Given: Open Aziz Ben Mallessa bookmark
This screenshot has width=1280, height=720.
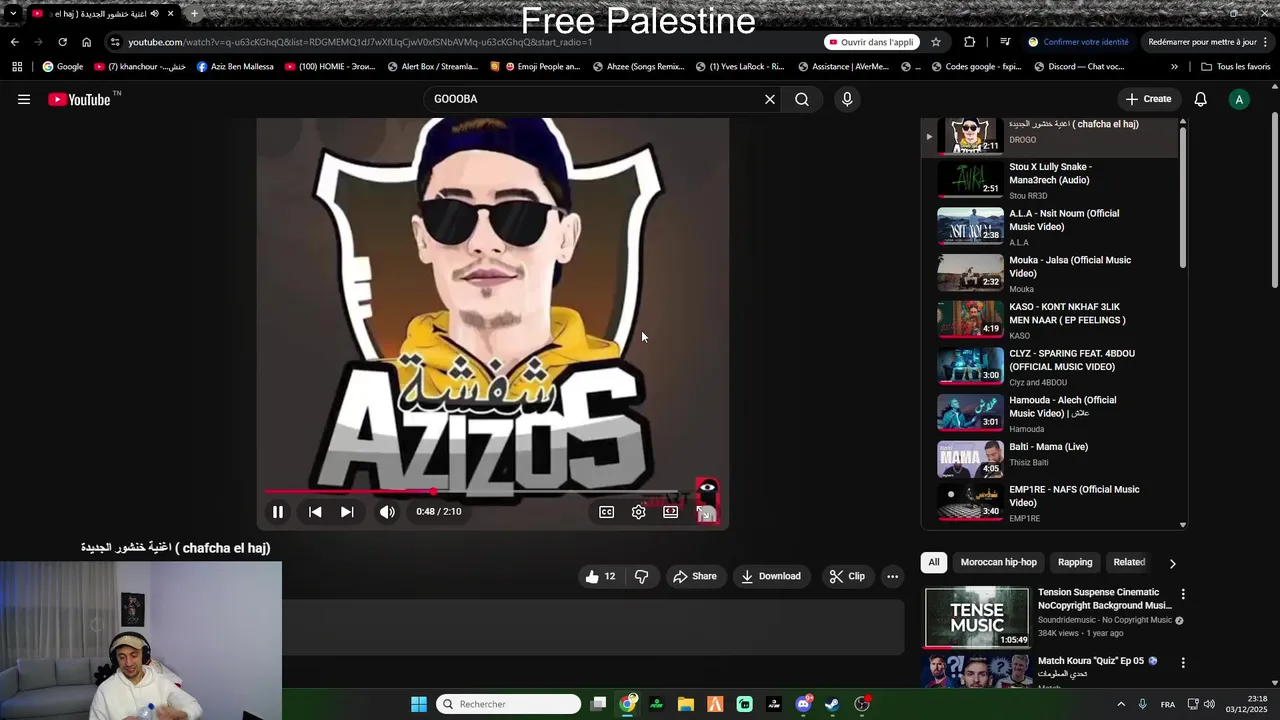Looking at the screenshot, I should (x=235, y=67).
